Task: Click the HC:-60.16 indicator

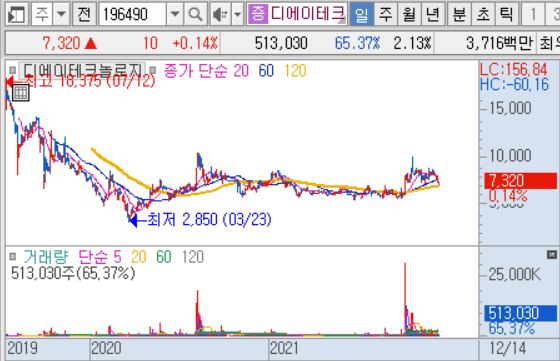Action: 514,85
